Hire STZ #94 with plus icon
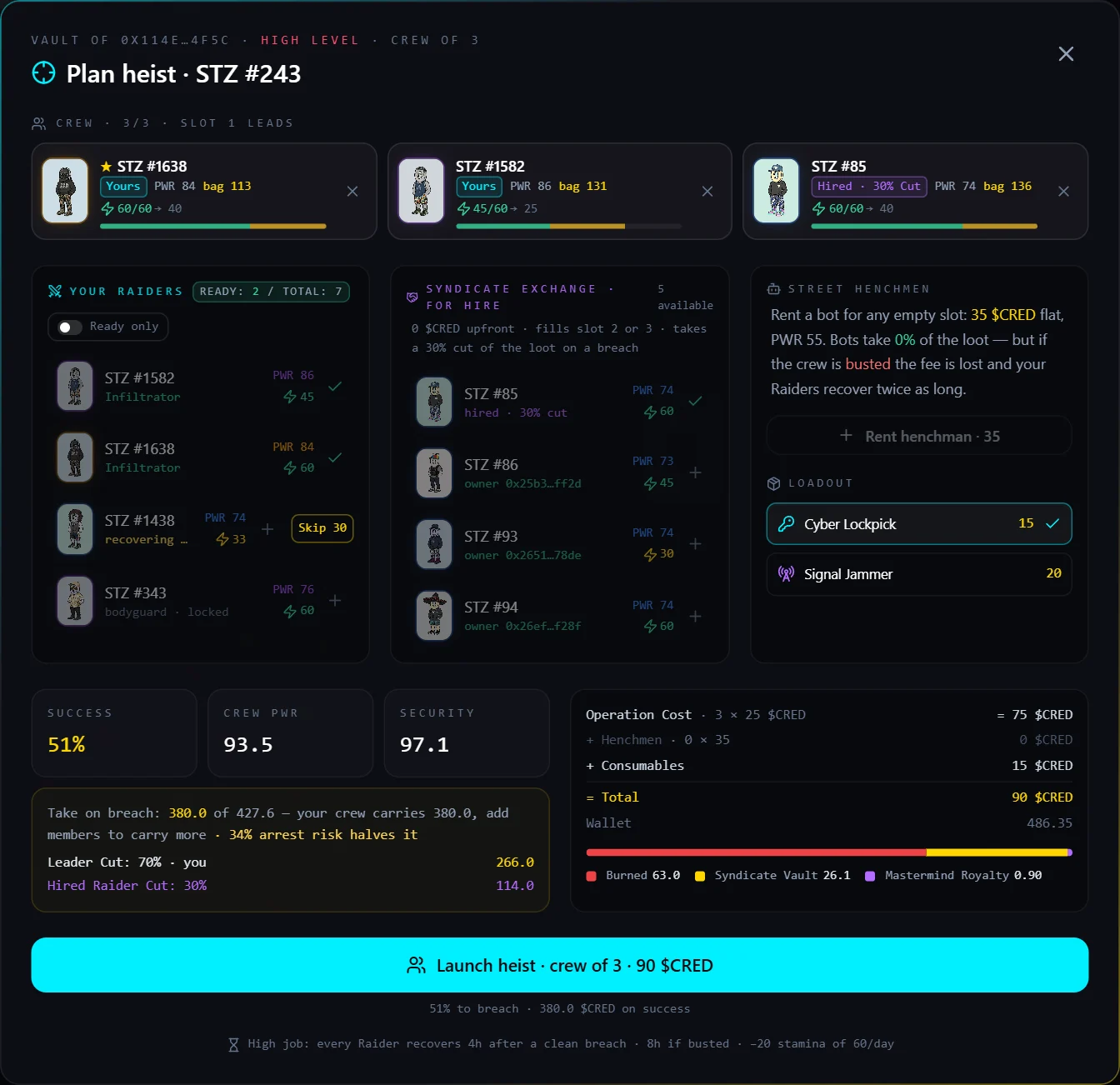 point(696,617)
